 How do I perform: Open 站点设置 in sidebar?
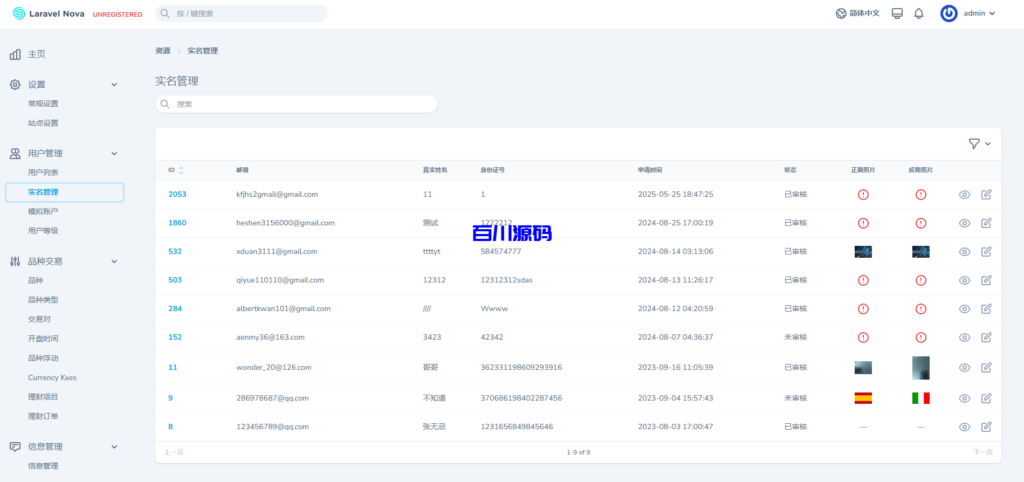43,123
